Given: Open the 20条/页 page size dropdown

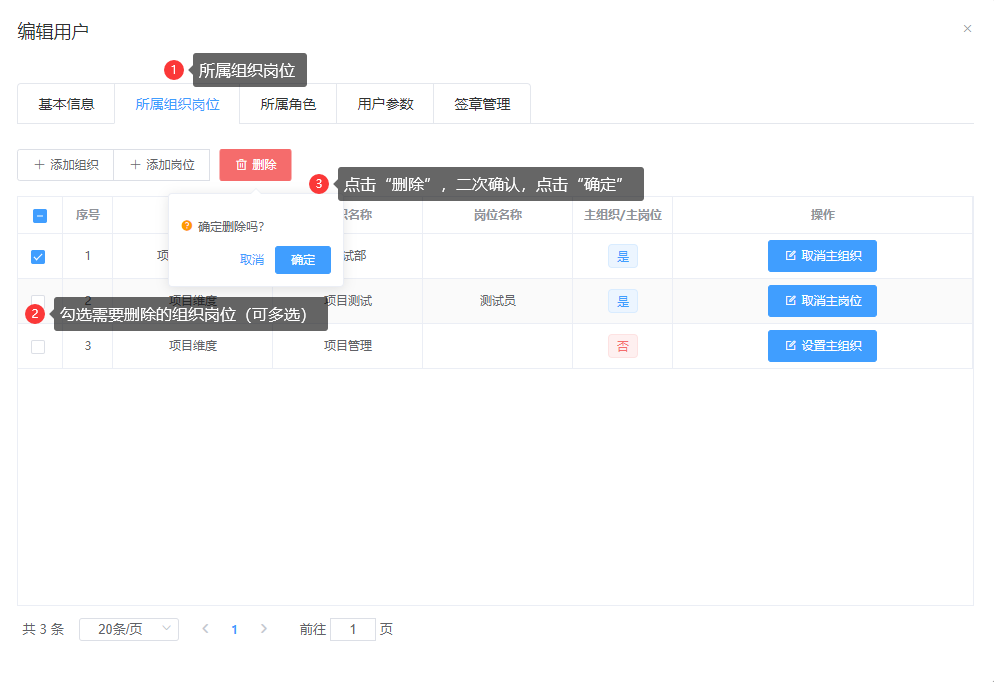Looking at the screenshot, I should click(x=128, y=629).
